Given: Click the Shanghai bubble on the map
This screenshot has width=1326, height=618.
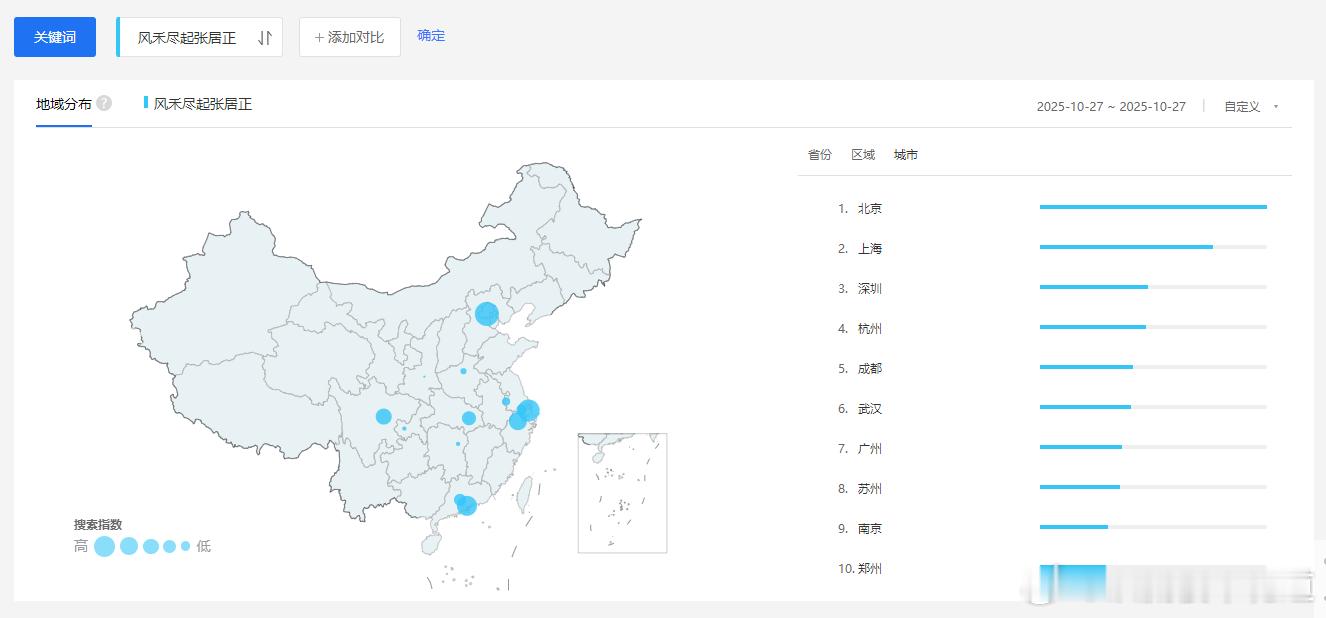Looking at the screenshot, I should pyautogui.click(x=529, y=410).
